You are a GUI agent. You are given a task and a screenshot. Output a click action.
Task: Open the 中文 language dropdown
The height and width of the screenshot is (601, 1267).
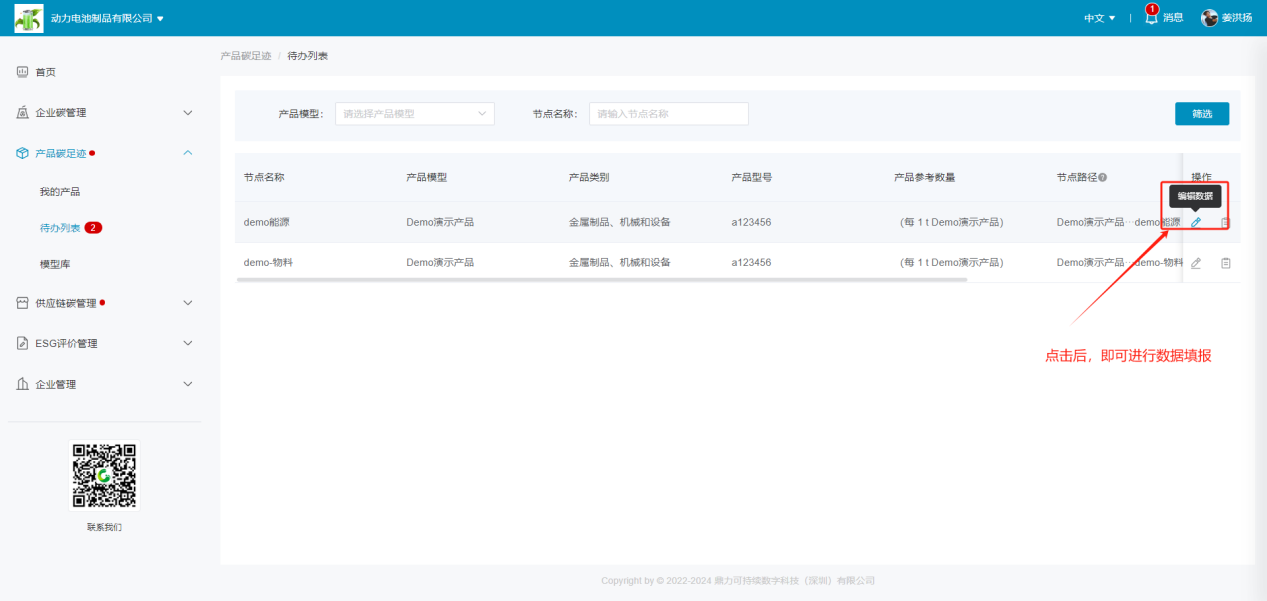(1099, 18)
